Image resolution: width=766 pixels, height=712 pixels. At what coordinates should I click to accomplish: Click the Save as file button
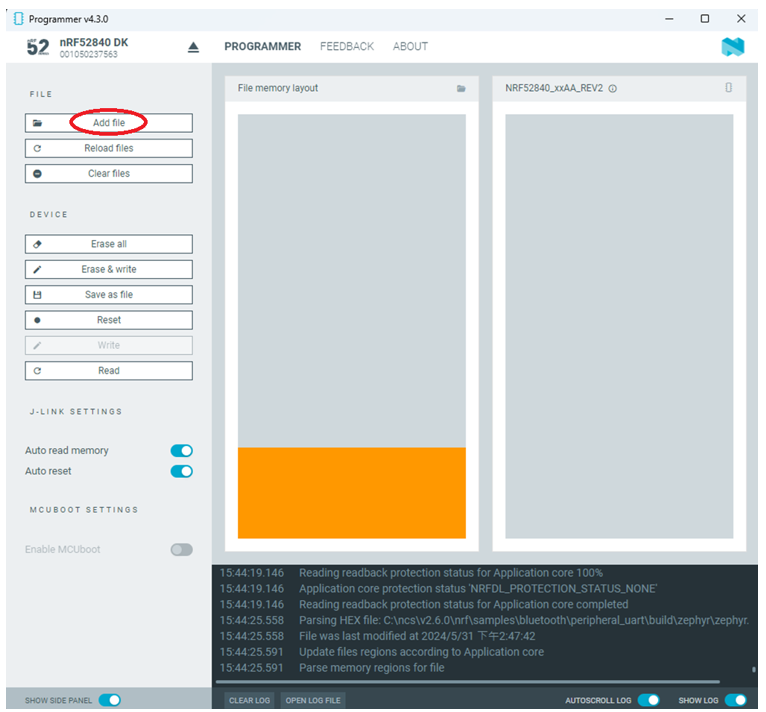109,295
